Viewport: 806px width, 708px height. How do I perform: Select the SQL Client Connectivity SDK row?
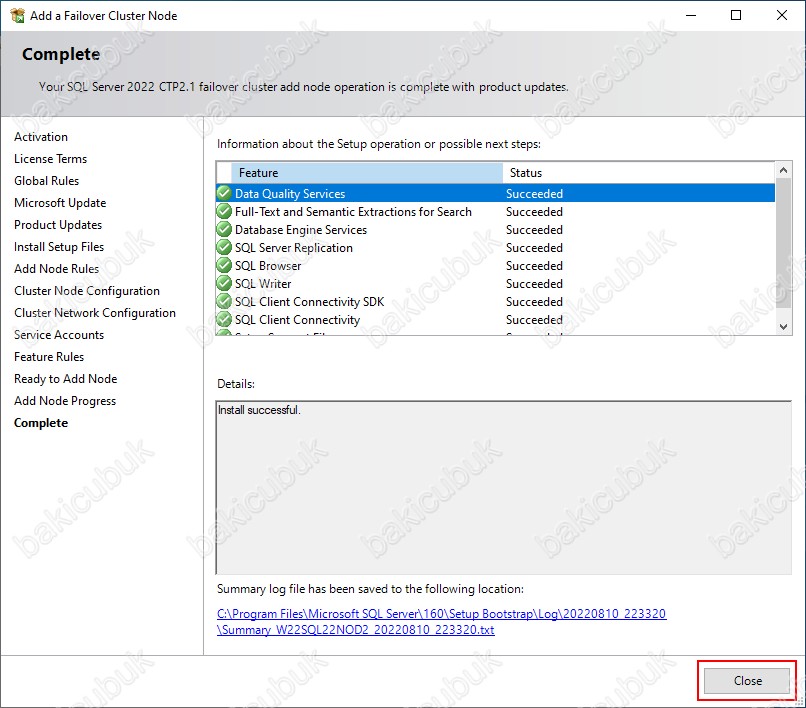[x=496, y=301]
